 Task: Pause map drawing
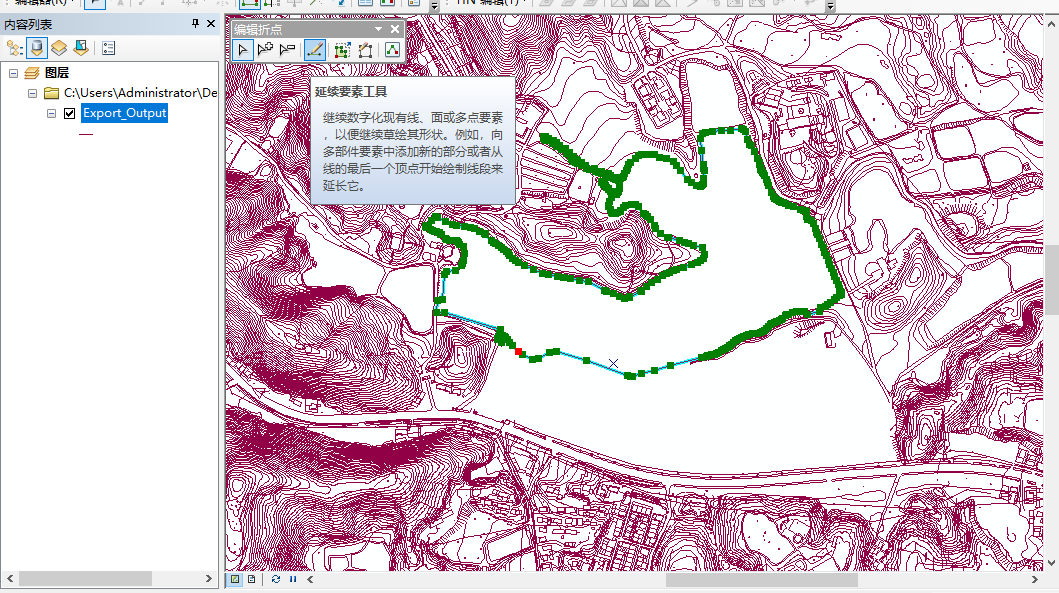coord(293,579)
